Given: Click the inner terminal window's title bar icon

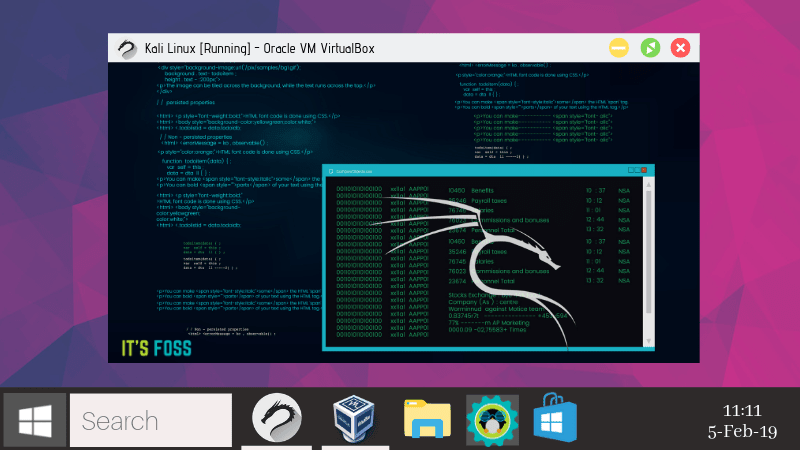Looking at the screenshot, I should 329,171.
